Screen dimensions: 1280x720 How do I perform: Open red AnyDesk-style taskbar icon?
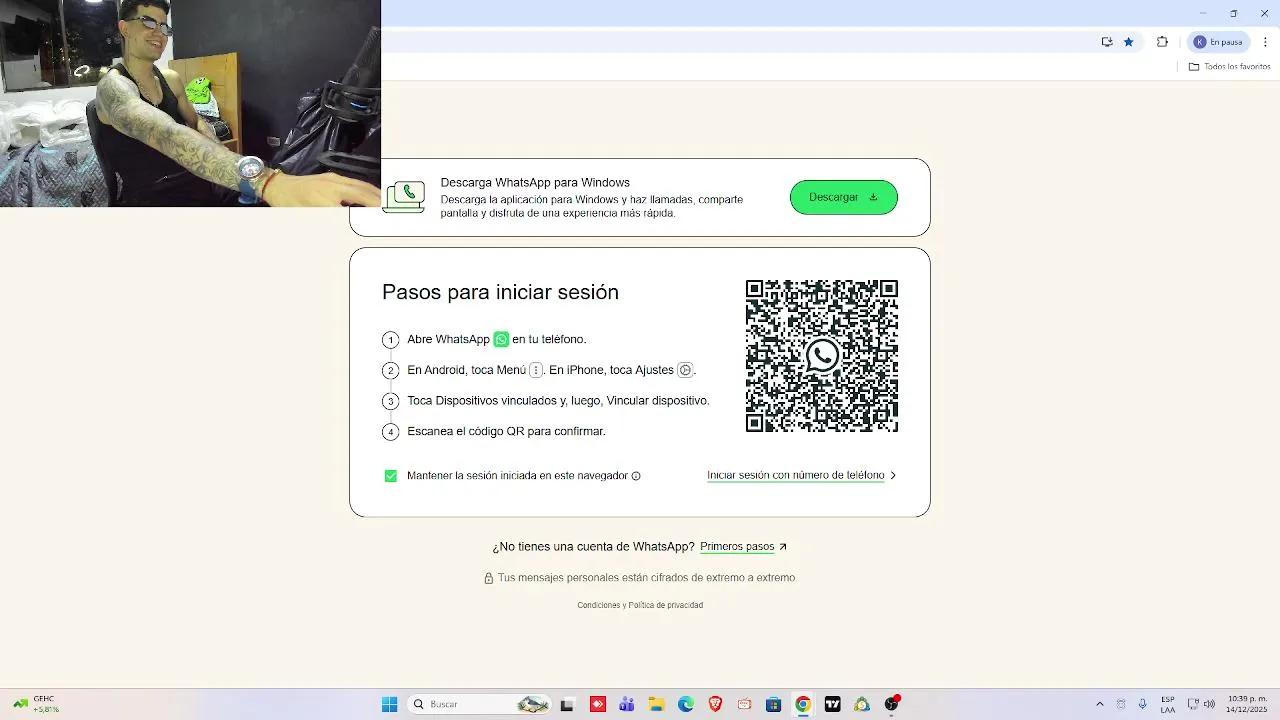[598, 704]
